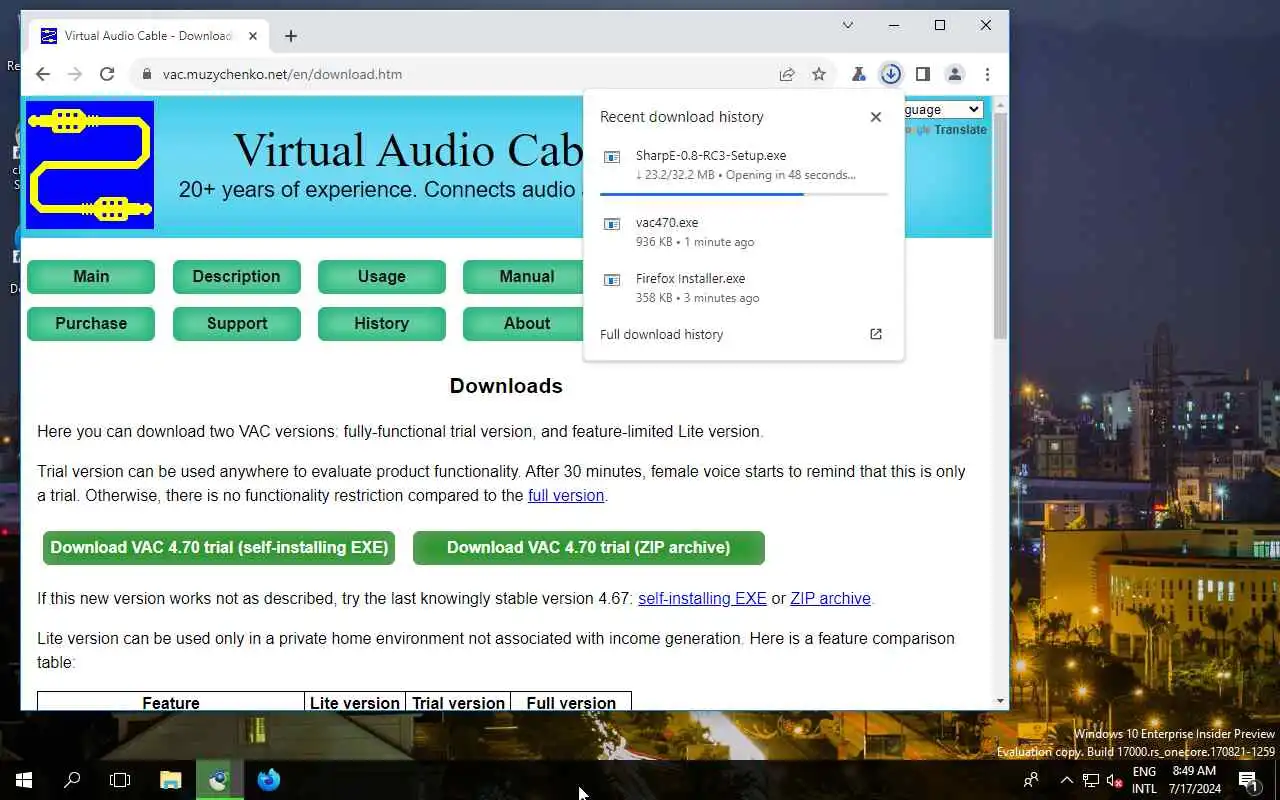The height and width of the screenshot is (800, 1280).
Task: Click the forward navigation arrow
Action: point(74,74)
